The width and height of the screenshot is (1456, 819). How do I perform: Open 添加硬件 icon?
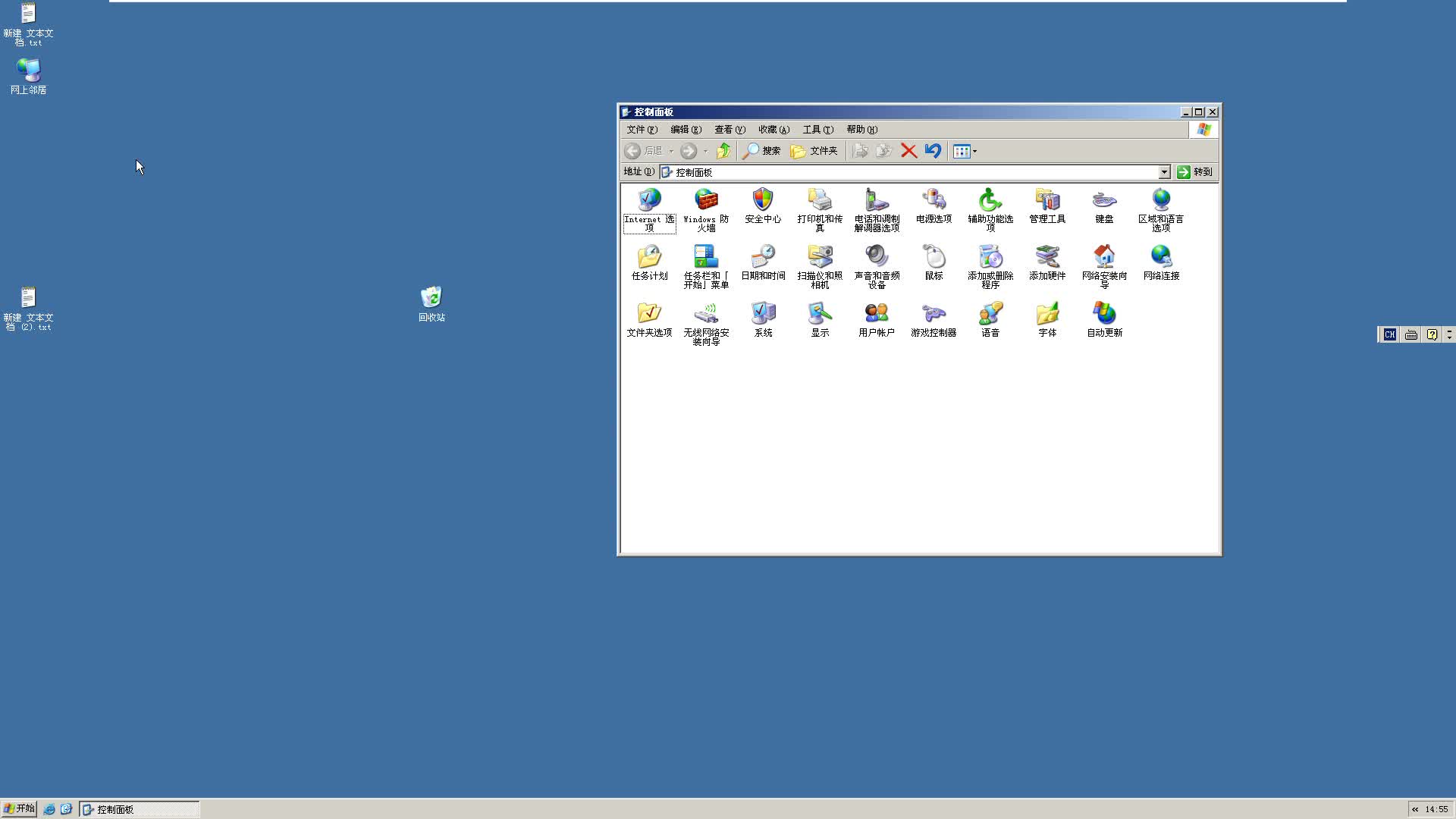point(1047,262)
